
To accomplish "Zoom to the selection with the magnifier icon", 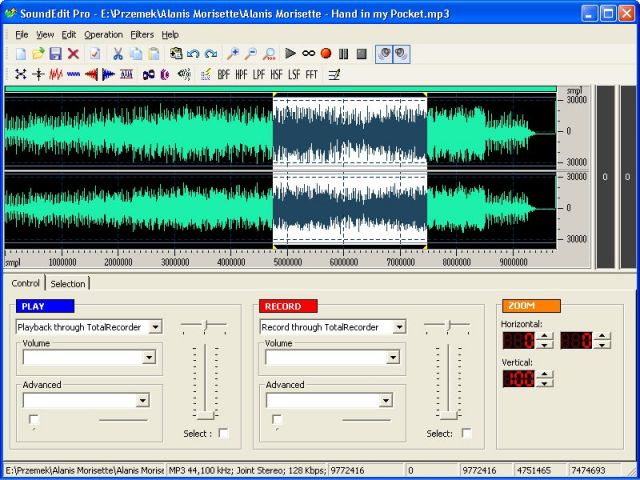I will pyautogui.click(x=269, y=54).
